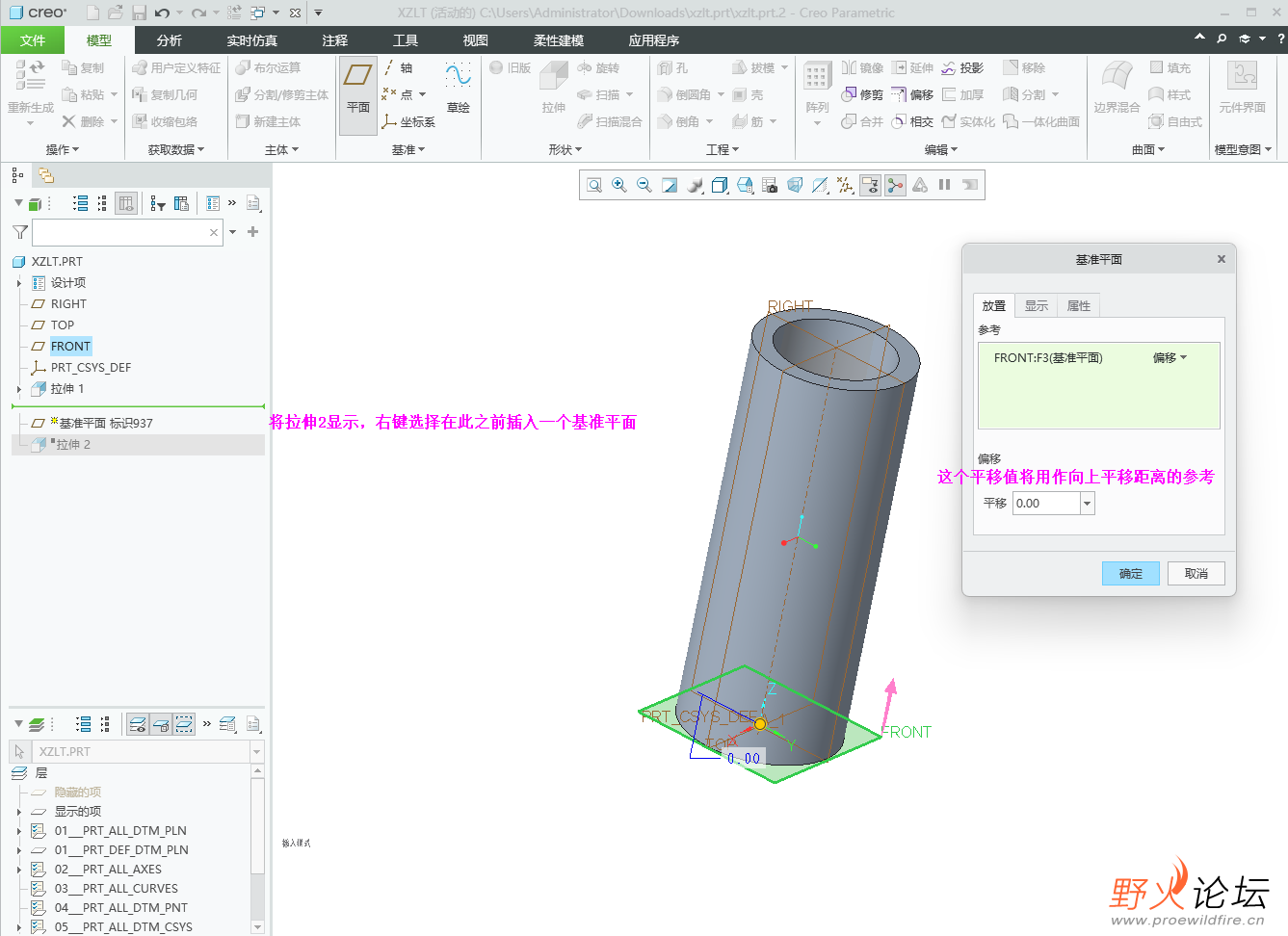Switch to the 分析 ribbon tab
The image size is (1288, 936).
point(170,40)
